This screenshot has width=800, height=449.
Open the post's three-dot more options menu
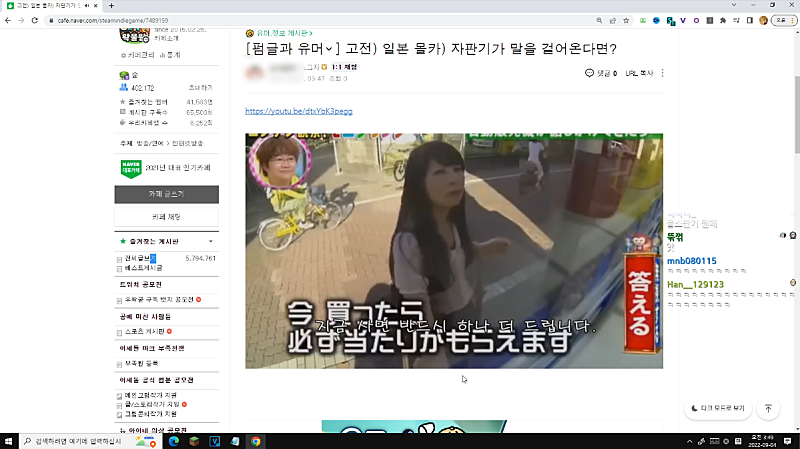click(x=662, y=73)
